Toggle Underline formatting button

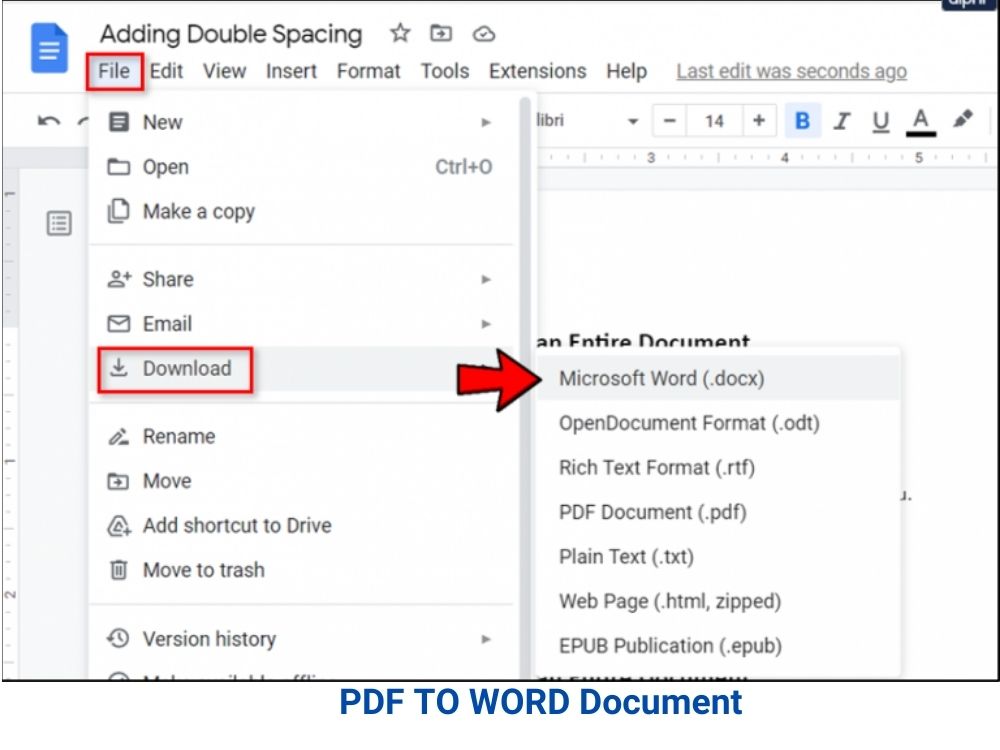coord(881,121)
